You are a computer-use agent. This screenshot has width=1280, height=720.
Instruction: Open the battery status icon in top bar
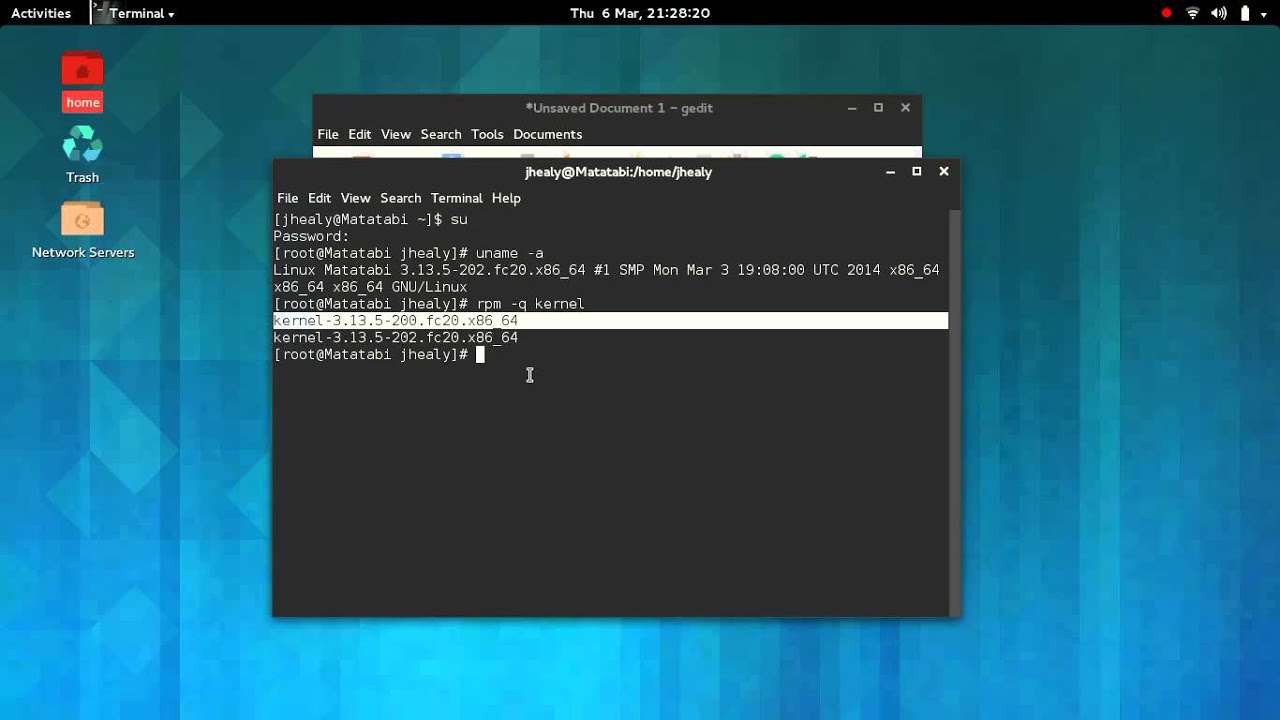click(1245, 13)
